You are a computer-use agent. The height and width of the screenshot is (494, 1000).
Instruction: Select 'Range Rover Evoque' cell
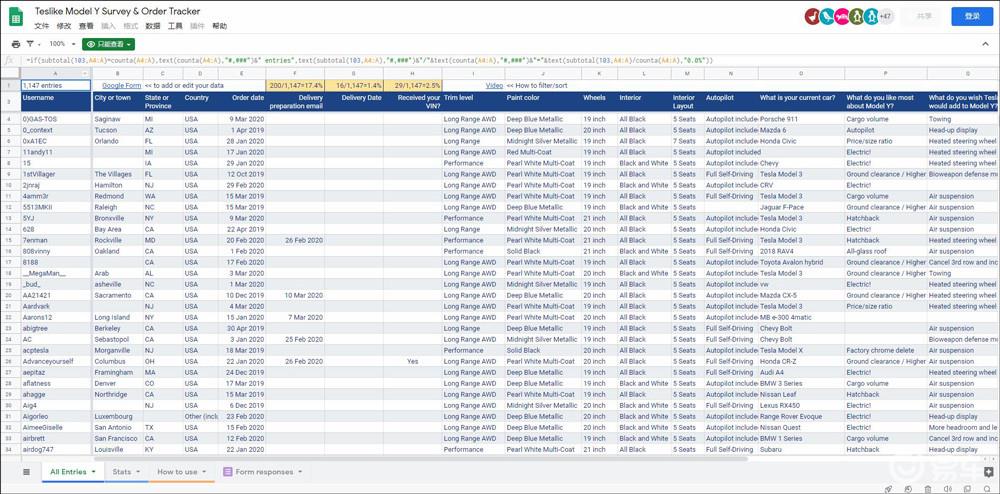click(x=800, y=416)
